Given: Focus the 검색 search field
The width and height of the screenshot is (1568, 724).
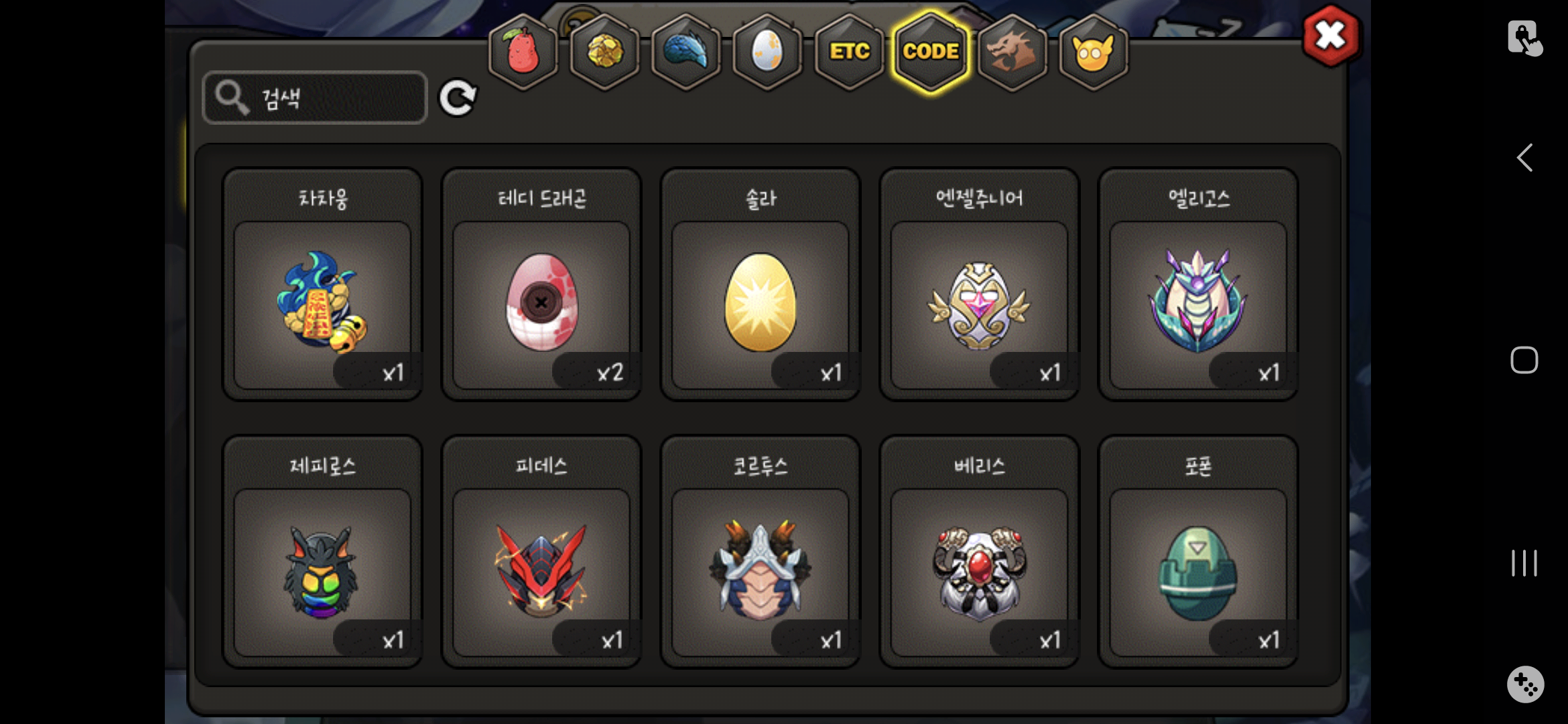Looking at the screenshot, I should pyautogui.click(x=315, y=98).
